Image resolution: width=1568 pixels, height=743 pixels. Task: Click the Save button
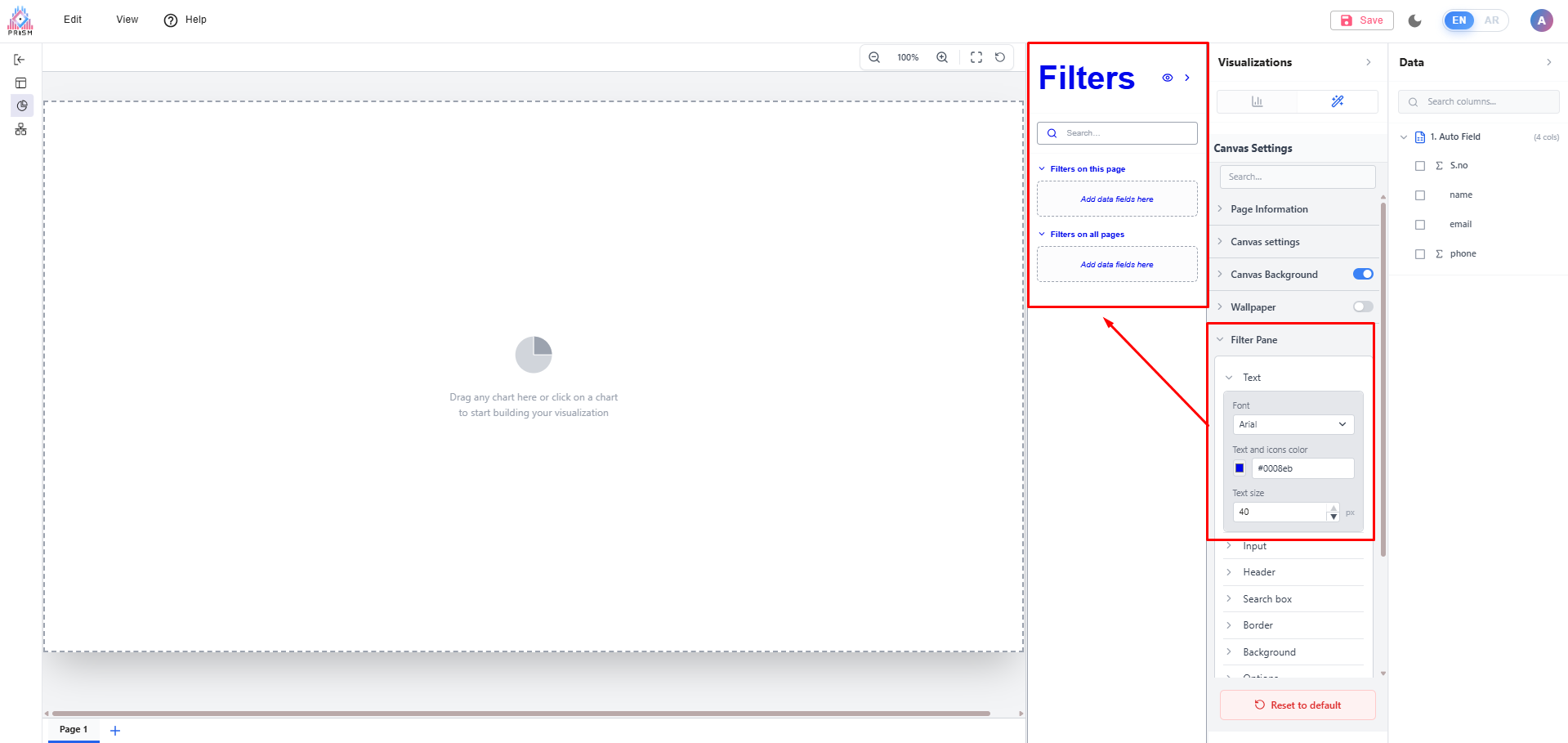pos(1361,20)
